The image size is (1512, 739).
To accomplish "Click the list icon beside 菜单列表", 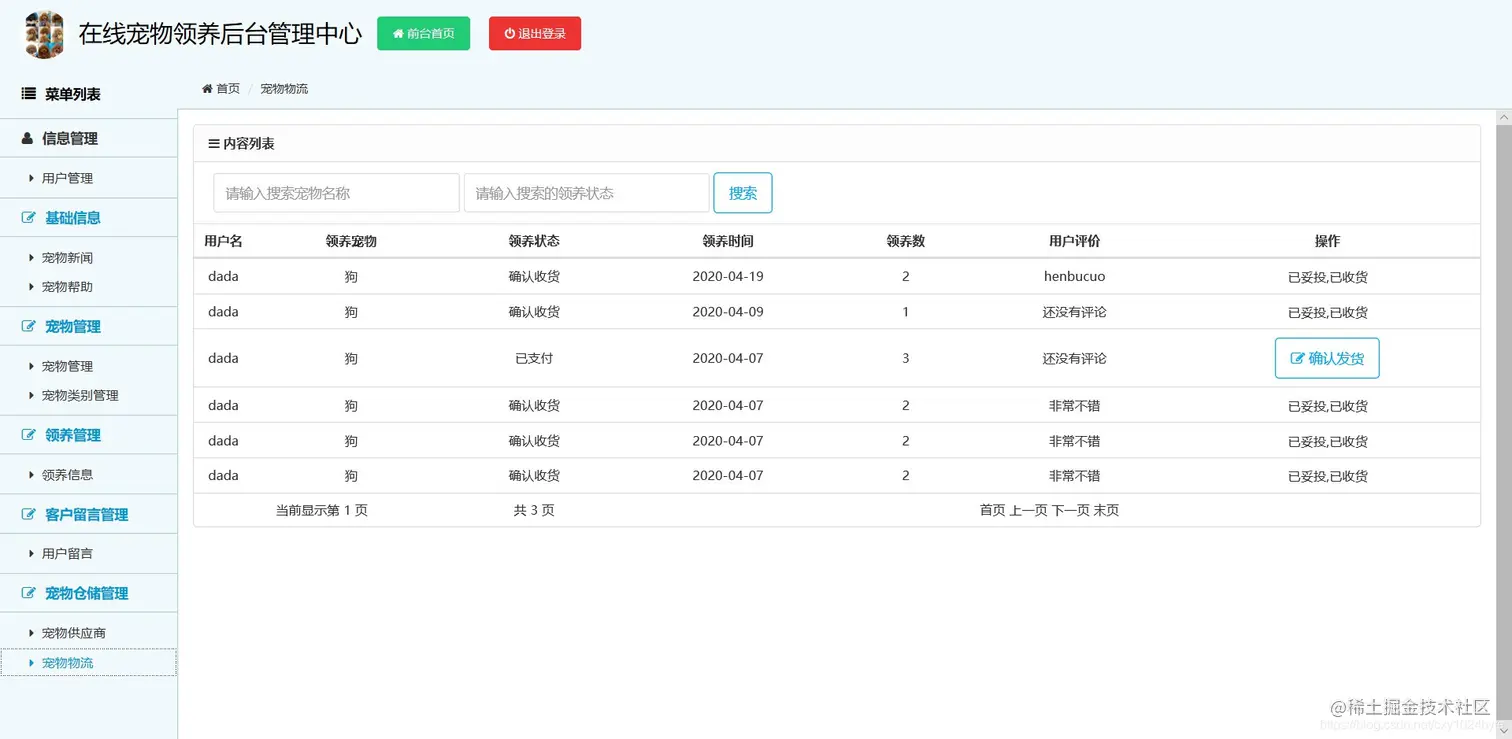I will (x=29, y=94).
